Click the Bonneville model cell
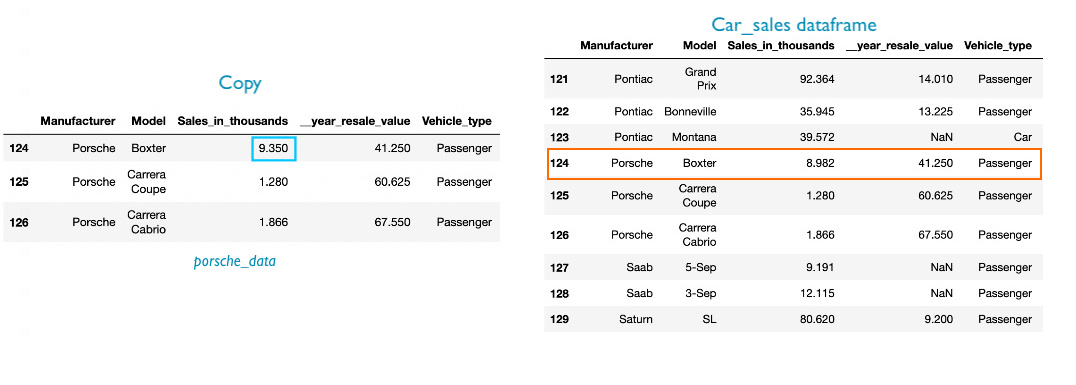The height and width of the screenshot is (385, 1076). click(x=690, y=111)
